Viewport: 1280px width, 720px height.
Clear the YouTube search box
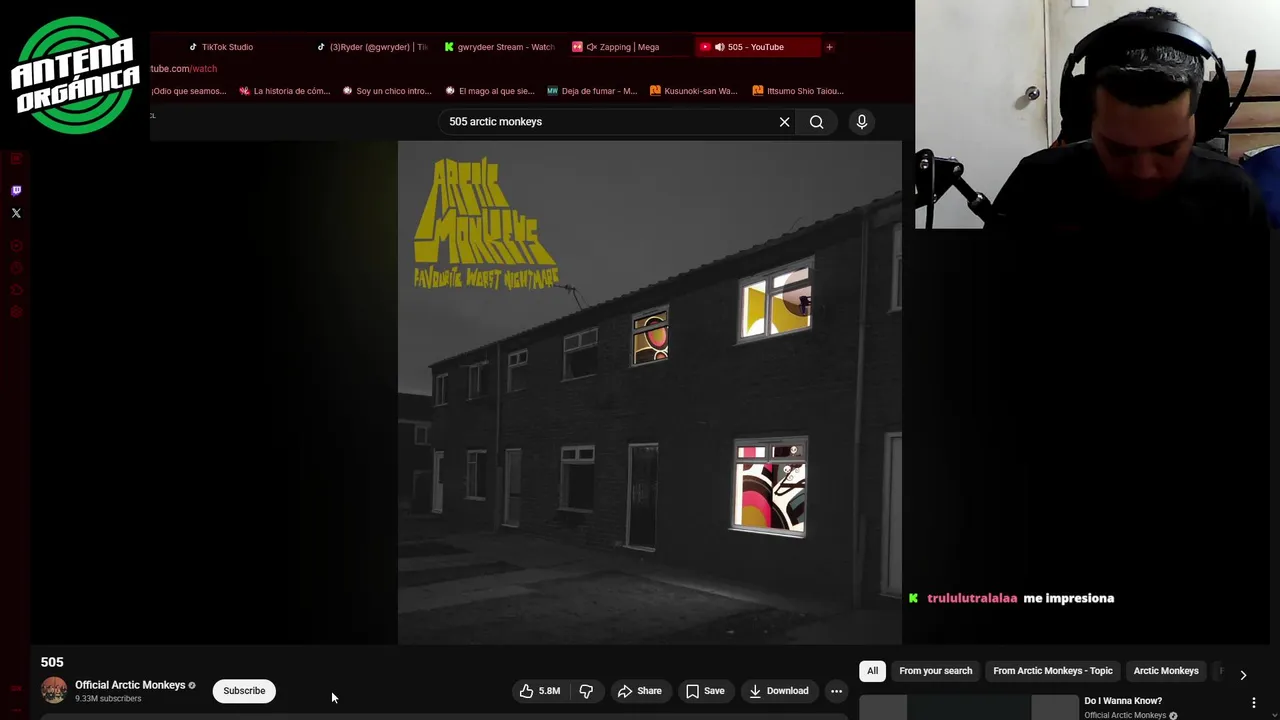[x=784, y=122]
